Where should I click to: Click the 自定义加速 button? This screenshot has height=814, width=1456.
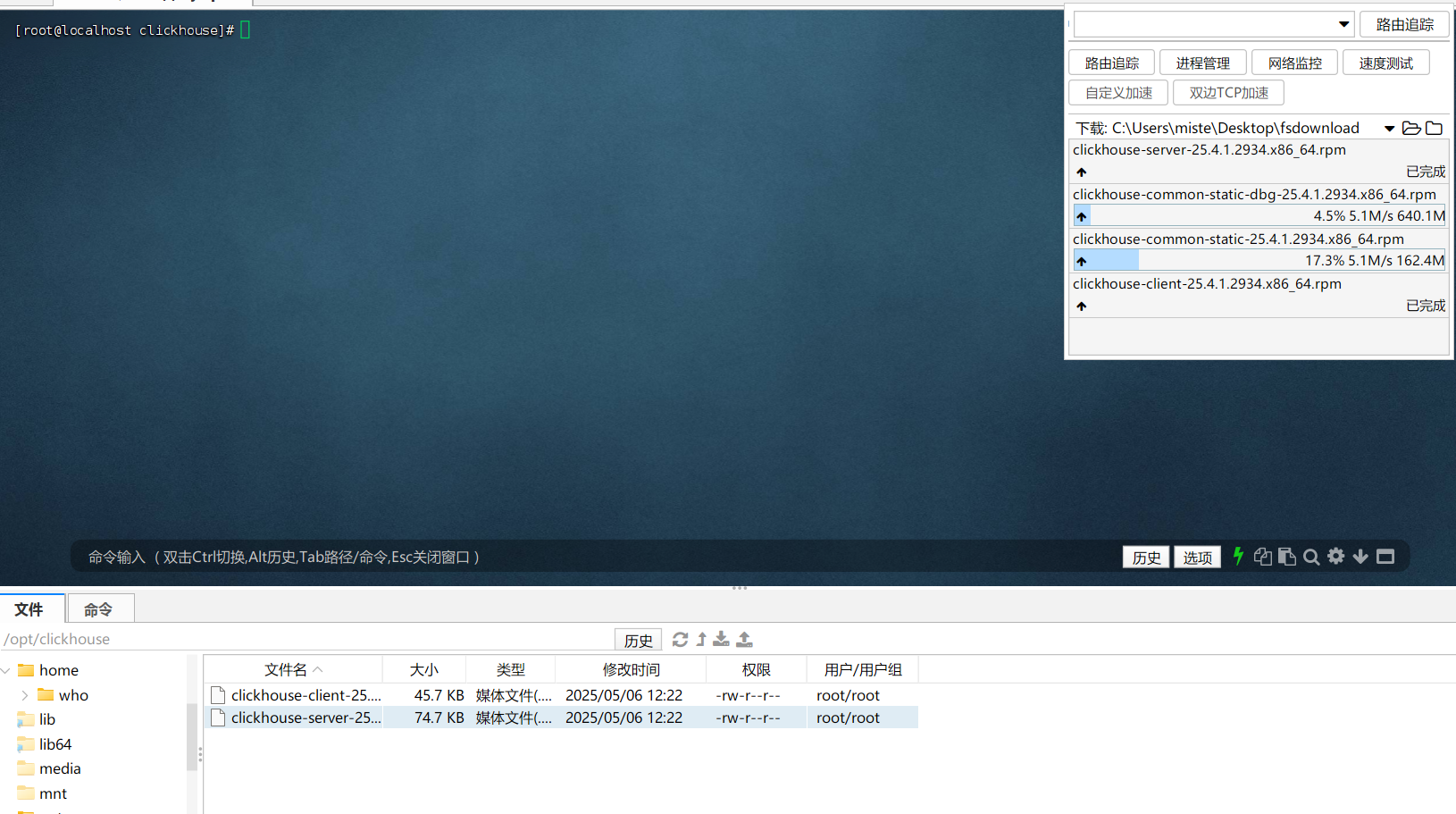1118,92
